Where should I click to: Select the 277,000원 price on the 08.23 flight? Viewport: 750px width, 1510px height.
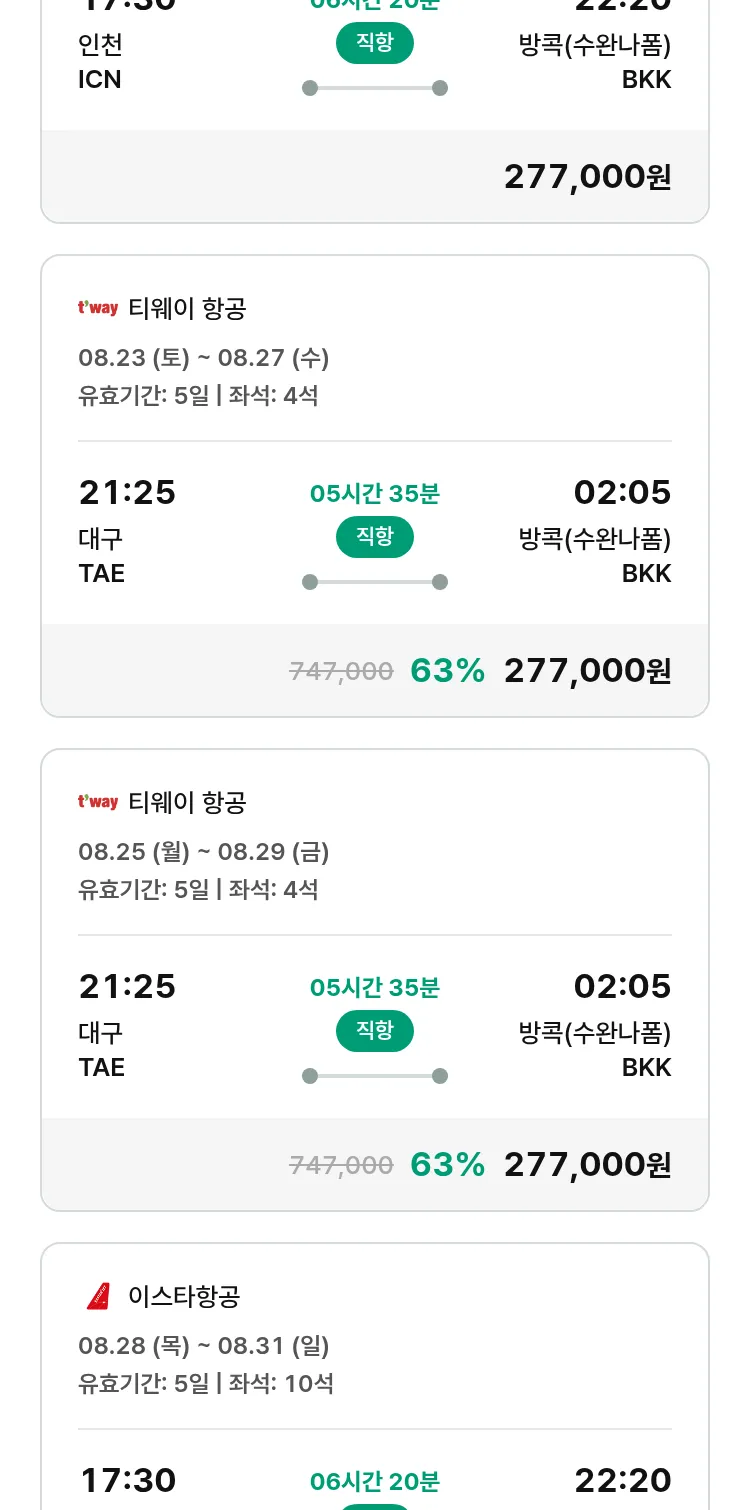[587, 671]
